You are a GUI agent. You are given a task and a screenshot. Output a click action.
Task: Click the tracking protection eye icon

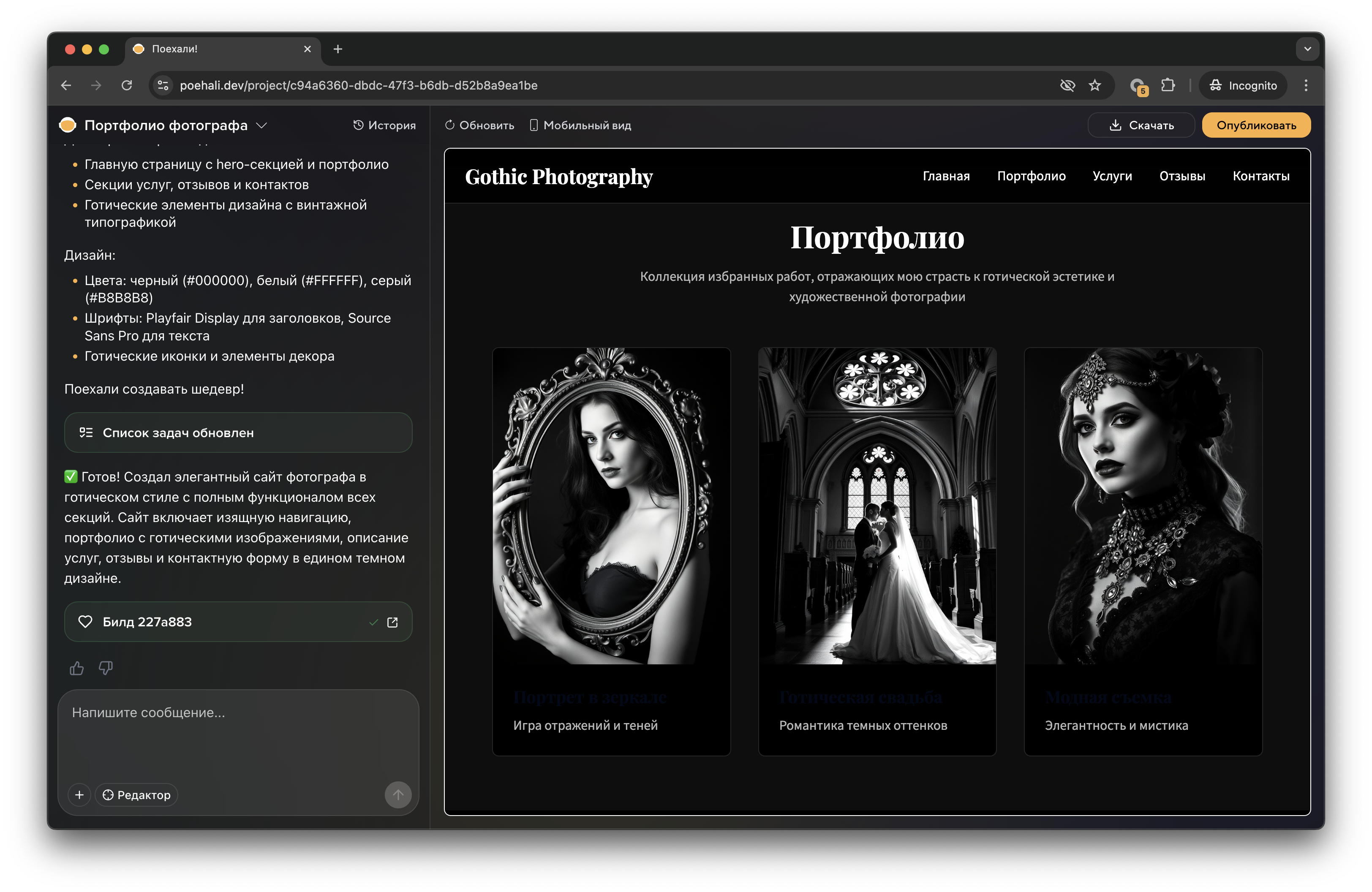[1067, 85]
